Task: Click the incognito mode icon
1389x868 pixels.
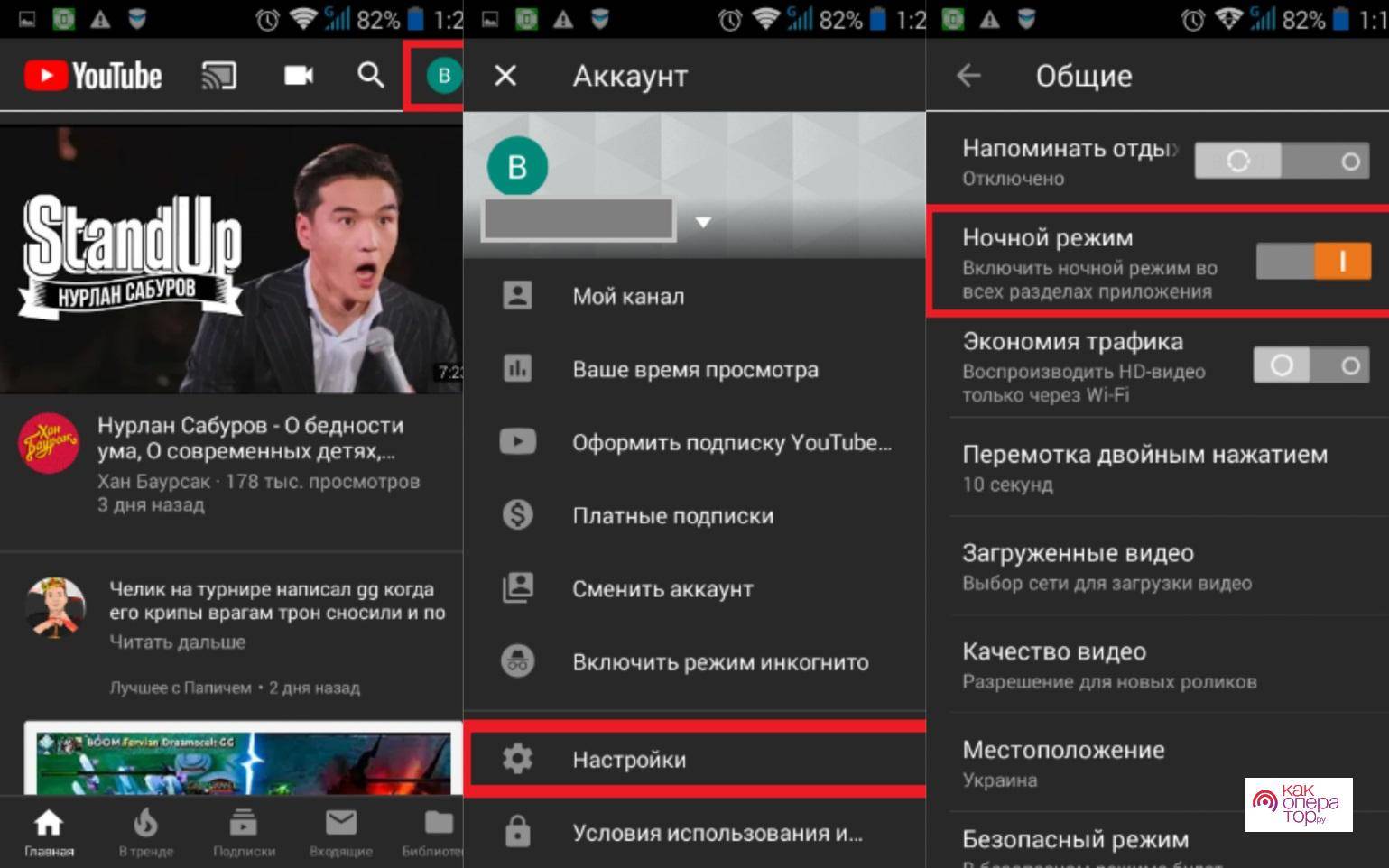Action: (x=517, y=661)
